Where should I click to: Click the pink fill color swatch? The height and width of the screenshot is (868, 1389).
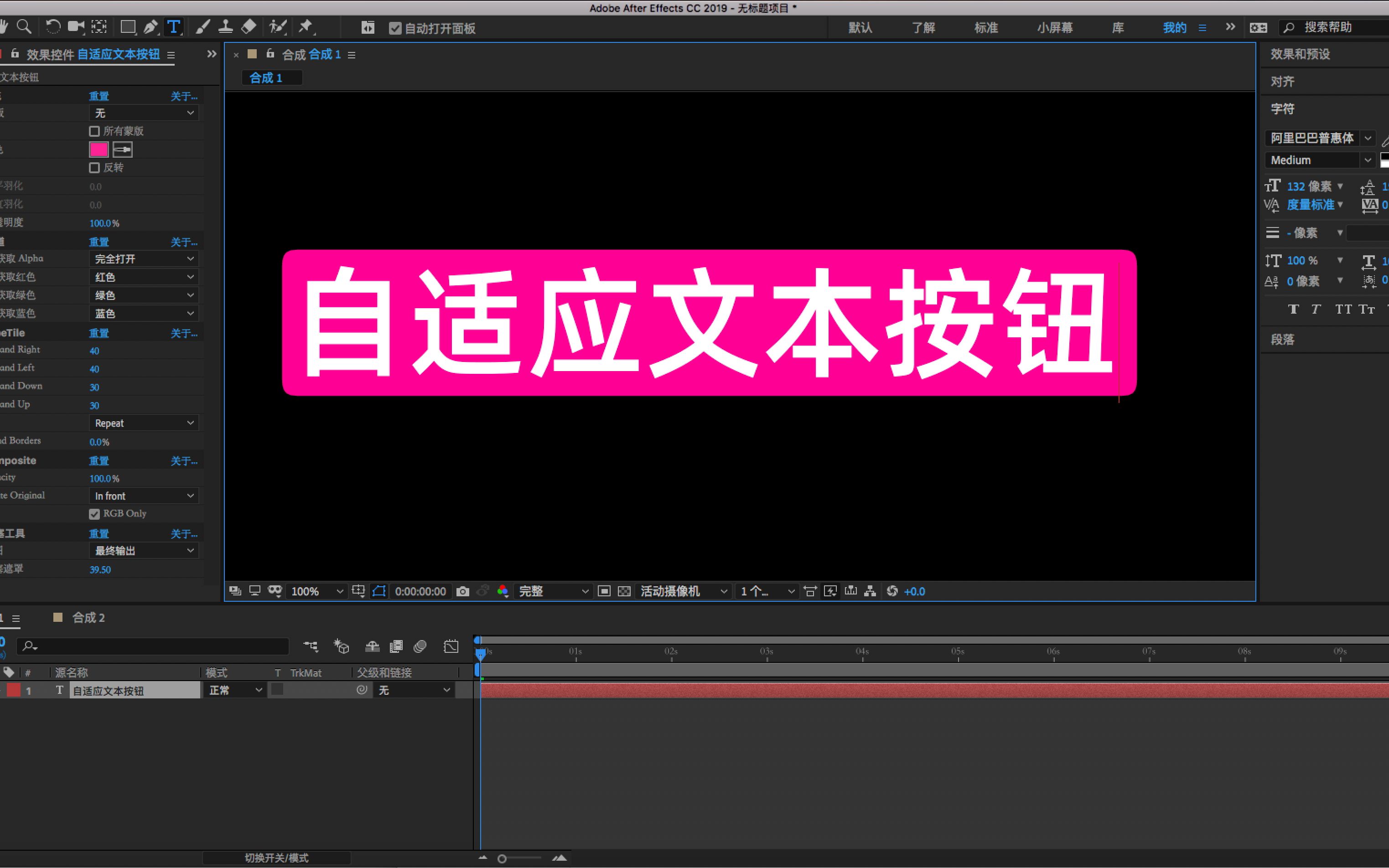(x=99, y=150)
